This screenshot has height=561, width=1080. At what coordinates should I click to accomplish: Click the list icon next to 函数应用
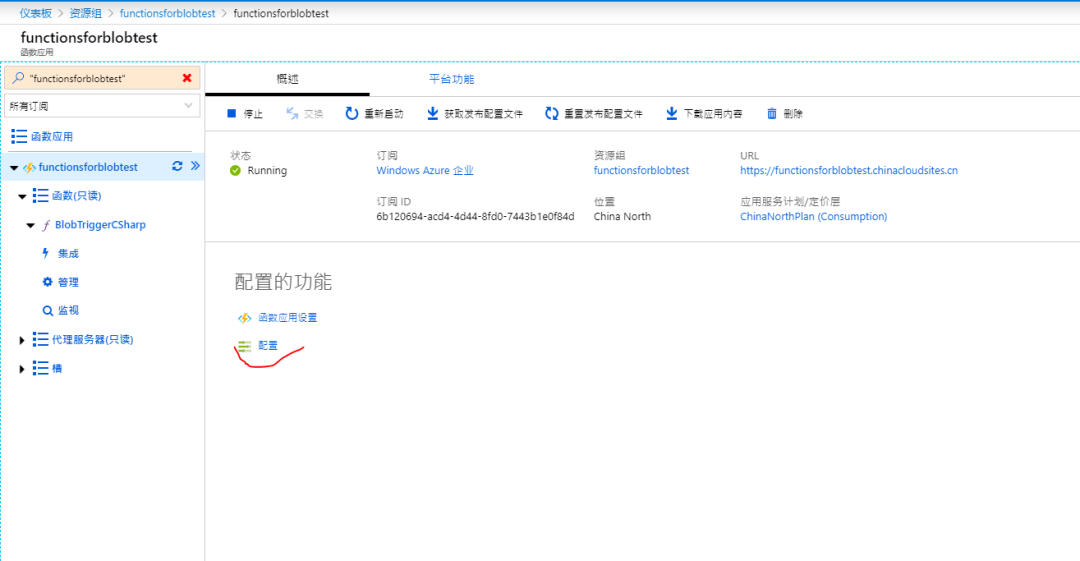click(19, 136)
